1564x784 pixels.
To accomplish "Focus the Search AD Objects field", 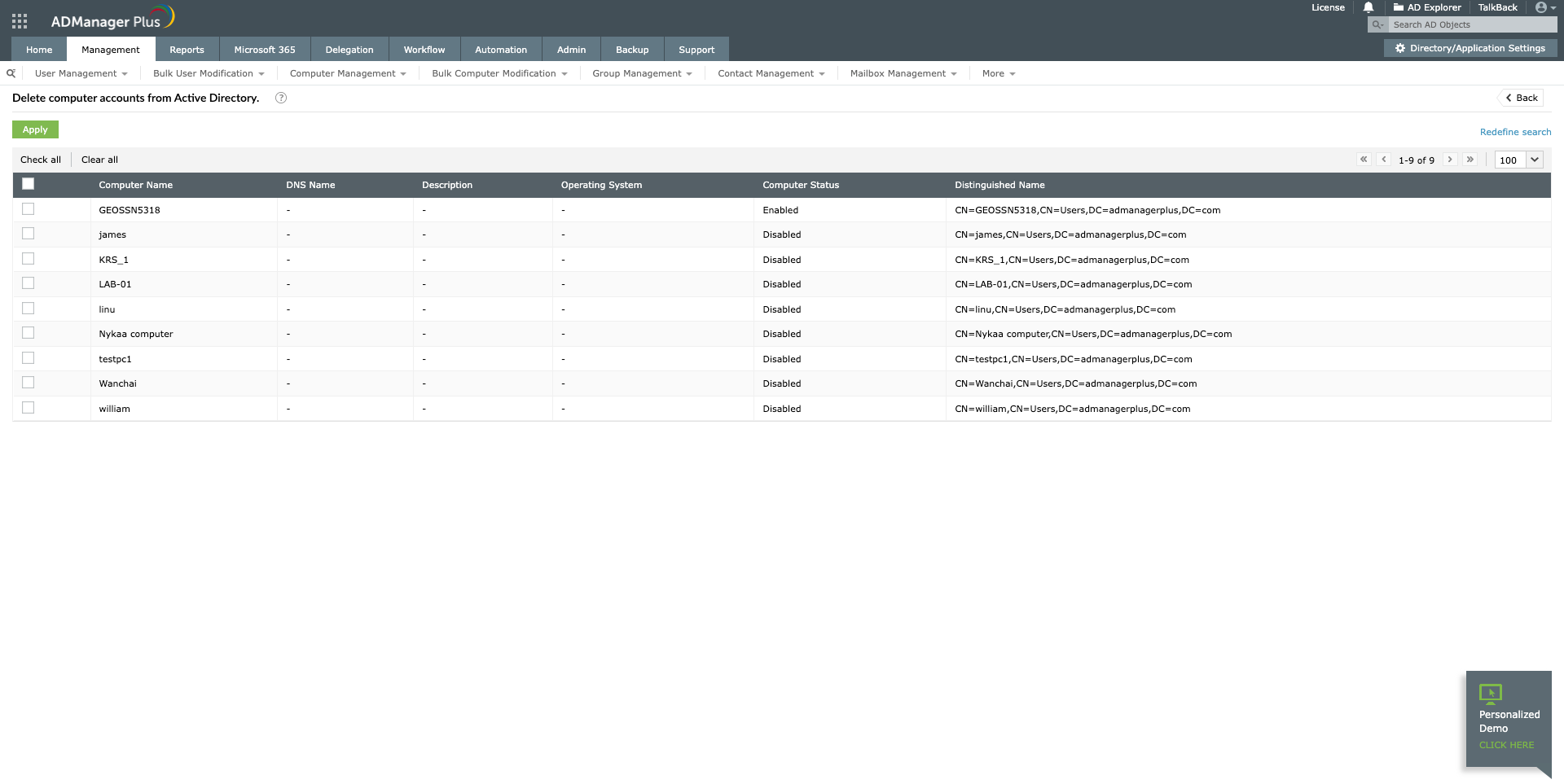I will click(1471, 24).
